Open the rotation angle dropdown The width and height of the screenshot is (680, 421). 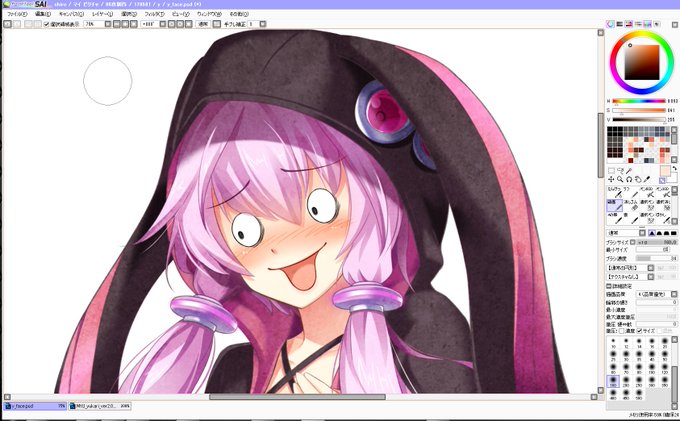coord(163,24)
